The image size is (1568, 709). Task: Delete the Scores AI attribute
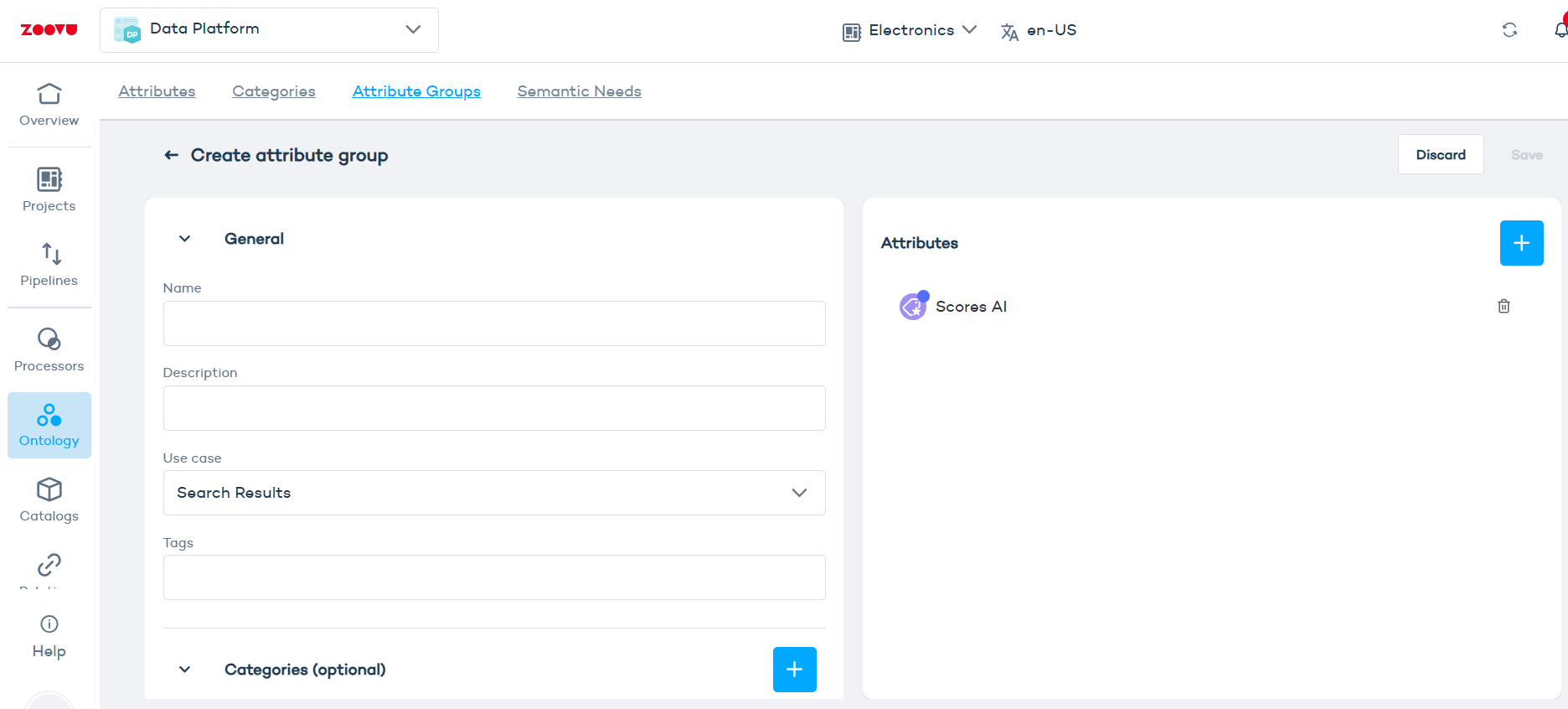1504,306
